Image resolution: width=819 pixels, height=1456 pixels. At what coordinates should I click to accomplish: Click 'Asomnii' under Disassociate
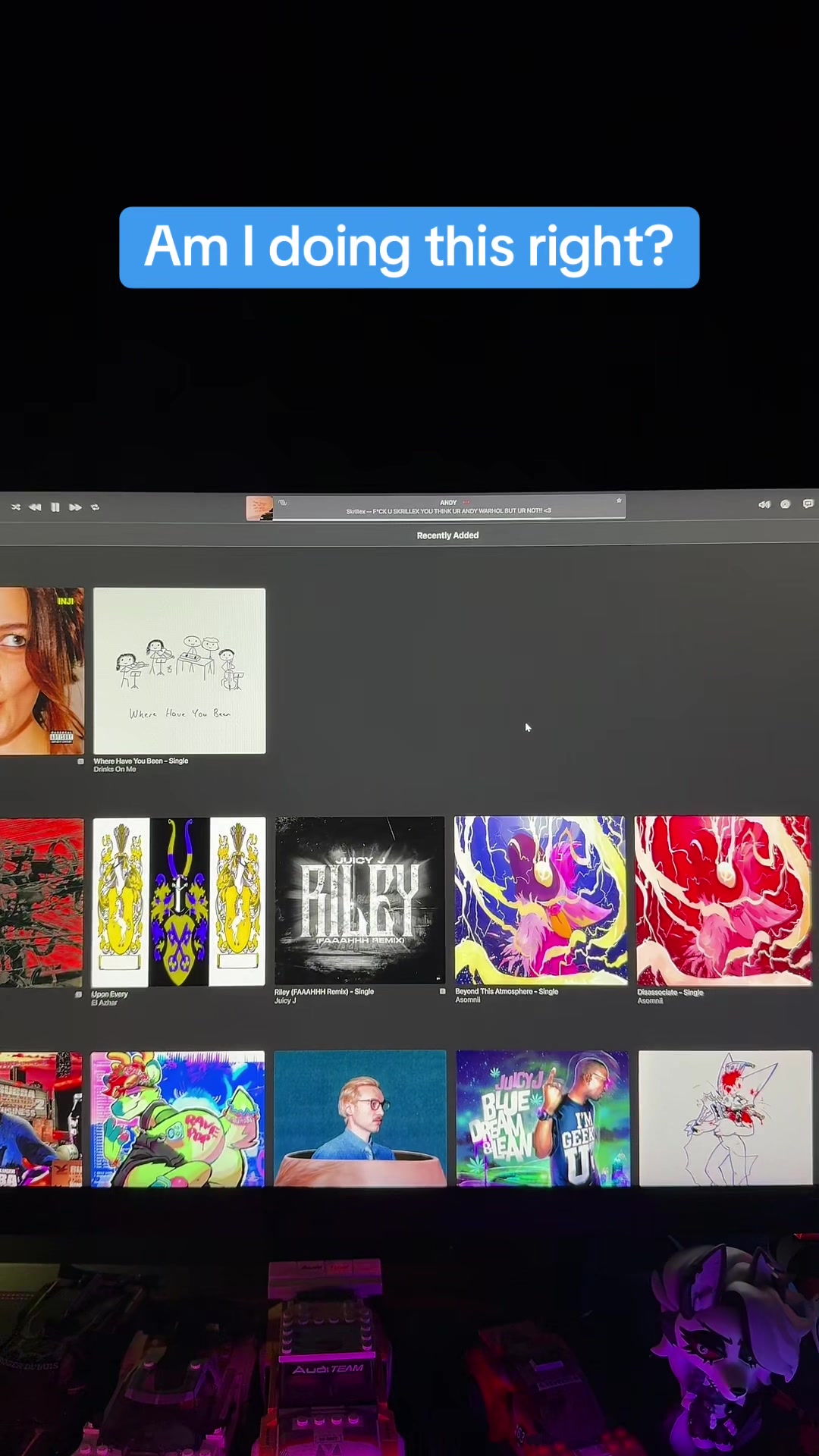pos(650,1001)
